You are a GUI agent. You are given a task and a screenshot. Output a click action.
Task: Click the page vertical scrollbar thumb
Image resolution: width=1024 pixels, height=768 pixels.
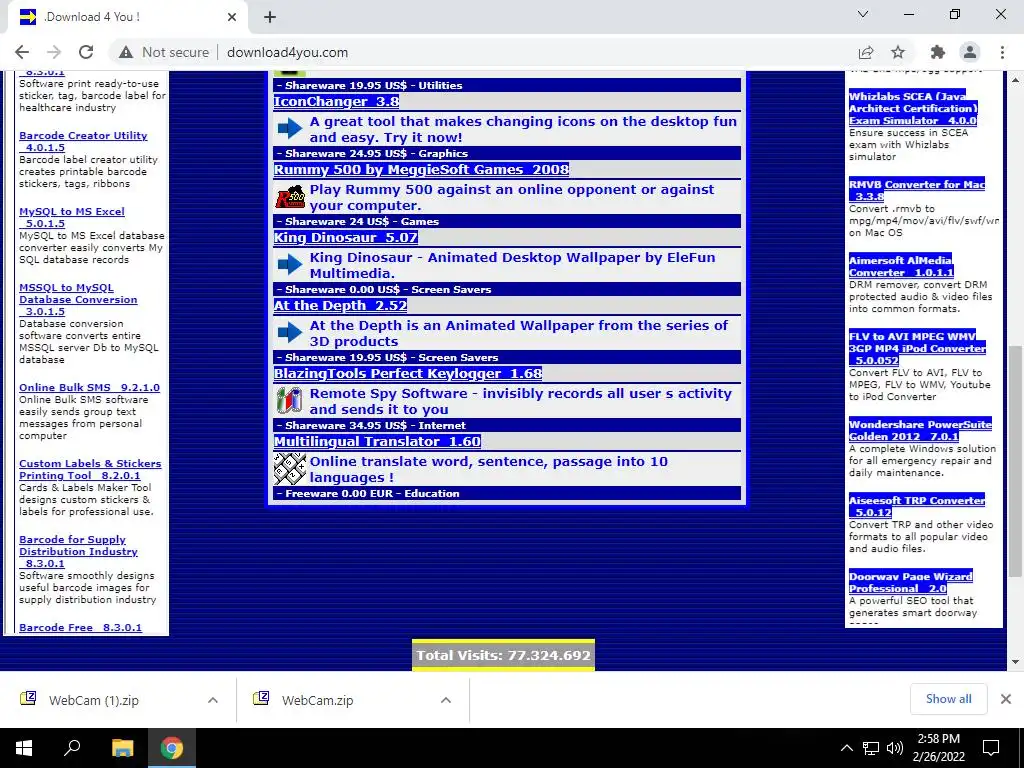click(1016, 460)
